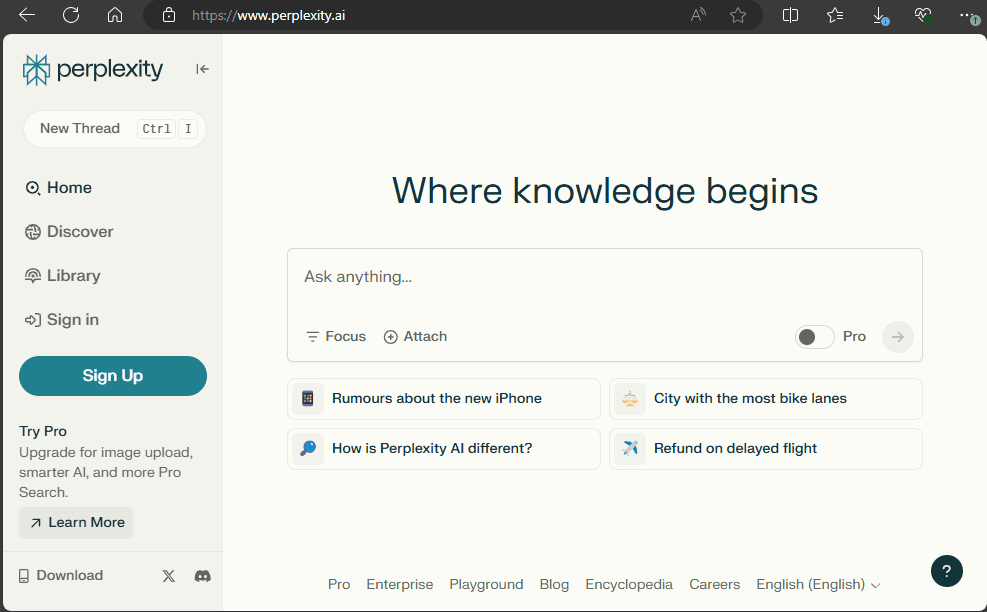Open the help question mark button
The image size is (987, 612).
947,571
